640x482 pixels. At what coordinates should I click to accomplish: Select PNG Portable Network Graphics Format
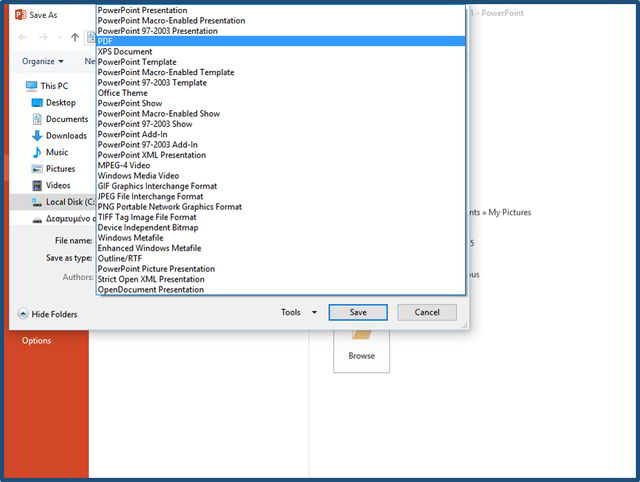[281, 207]
